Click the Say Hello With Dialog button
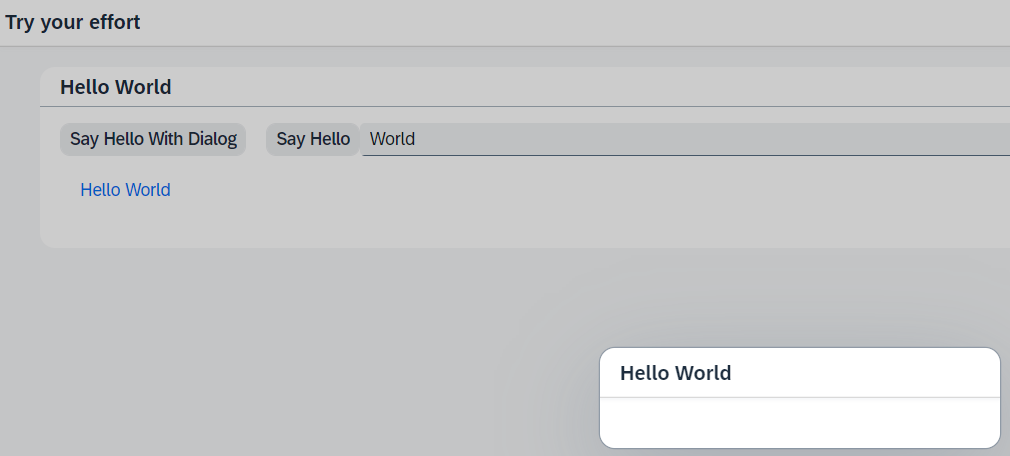This screenshot has height=456, width=1010. pos(153,139)
